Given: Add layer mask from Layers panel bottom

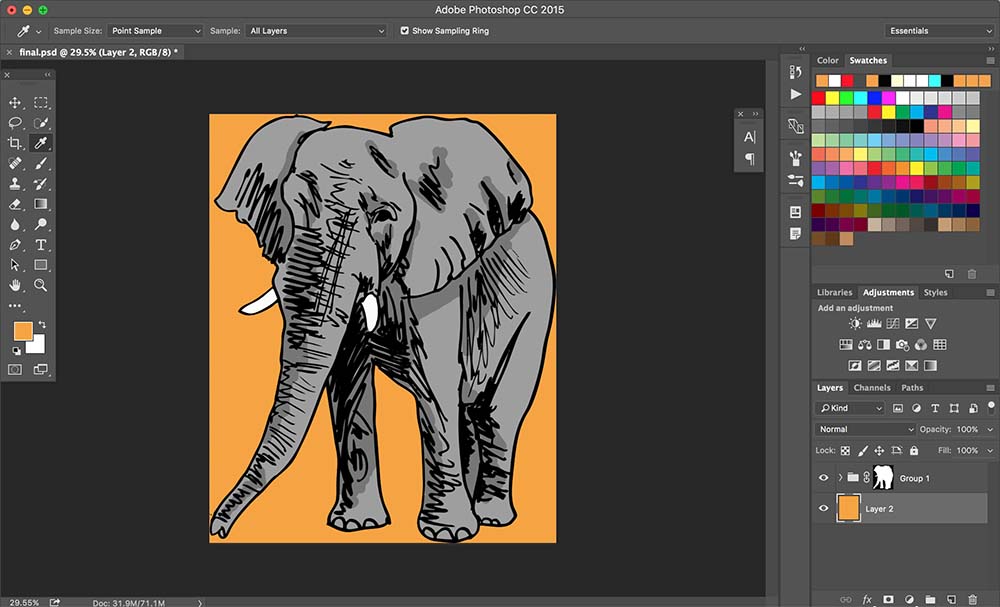Looking at the screenshot, I should (x=888, y=599).
